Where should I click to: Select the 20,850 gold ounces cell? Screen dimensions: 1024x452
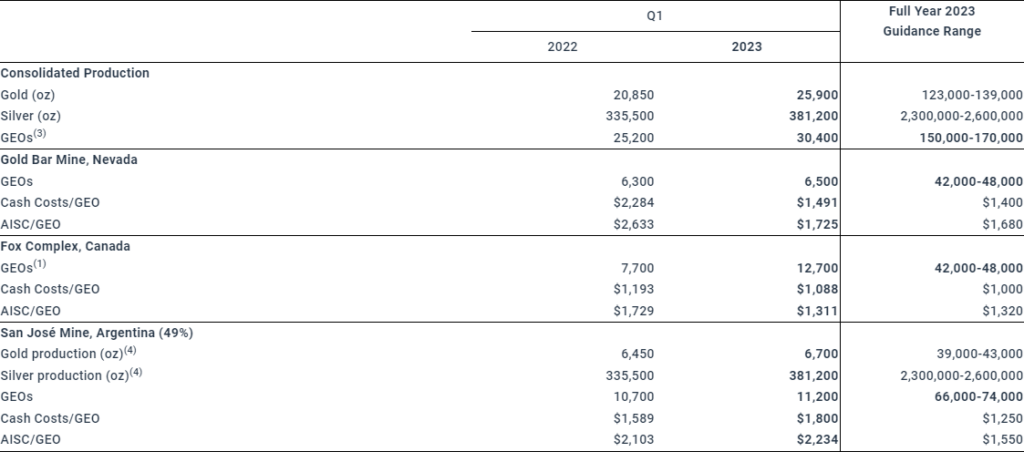click(633, 95)
